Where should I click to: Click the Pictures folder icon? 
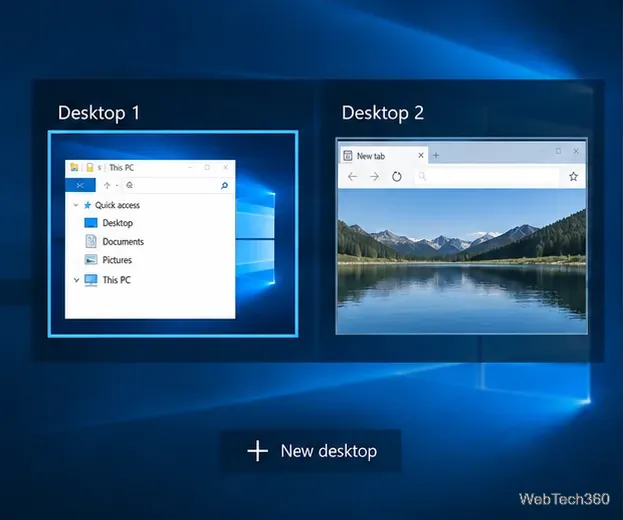pyautogui.click(x=91, y=260)
